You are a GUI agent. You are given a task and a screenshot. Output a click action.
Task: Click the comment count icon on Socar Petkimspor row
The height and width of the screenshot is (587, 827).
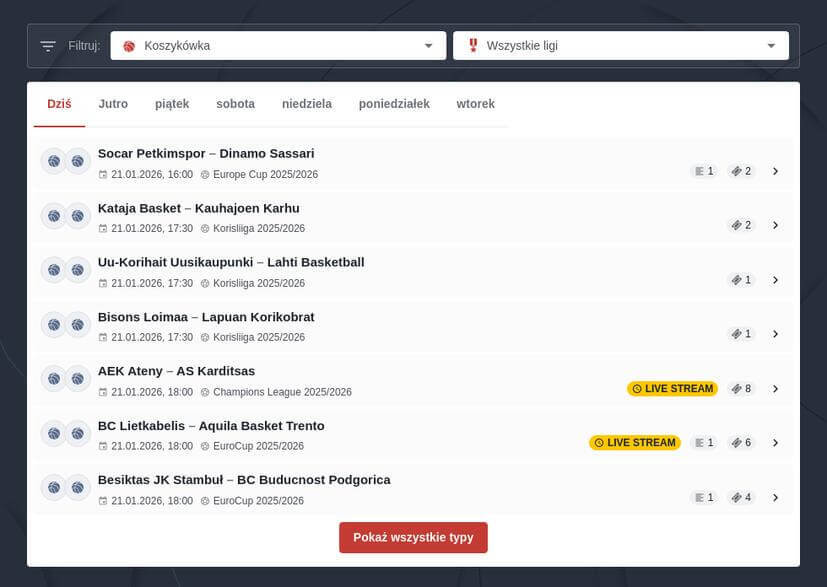[x=701, y=171]
